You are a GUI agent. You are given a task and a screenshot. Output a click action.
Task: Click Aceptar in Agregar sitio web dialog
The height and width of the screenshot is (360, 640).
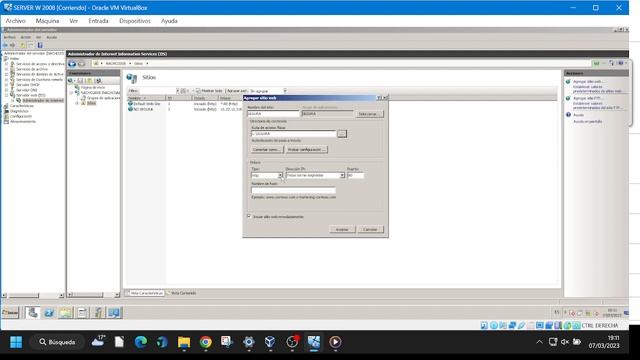[342, 229]
